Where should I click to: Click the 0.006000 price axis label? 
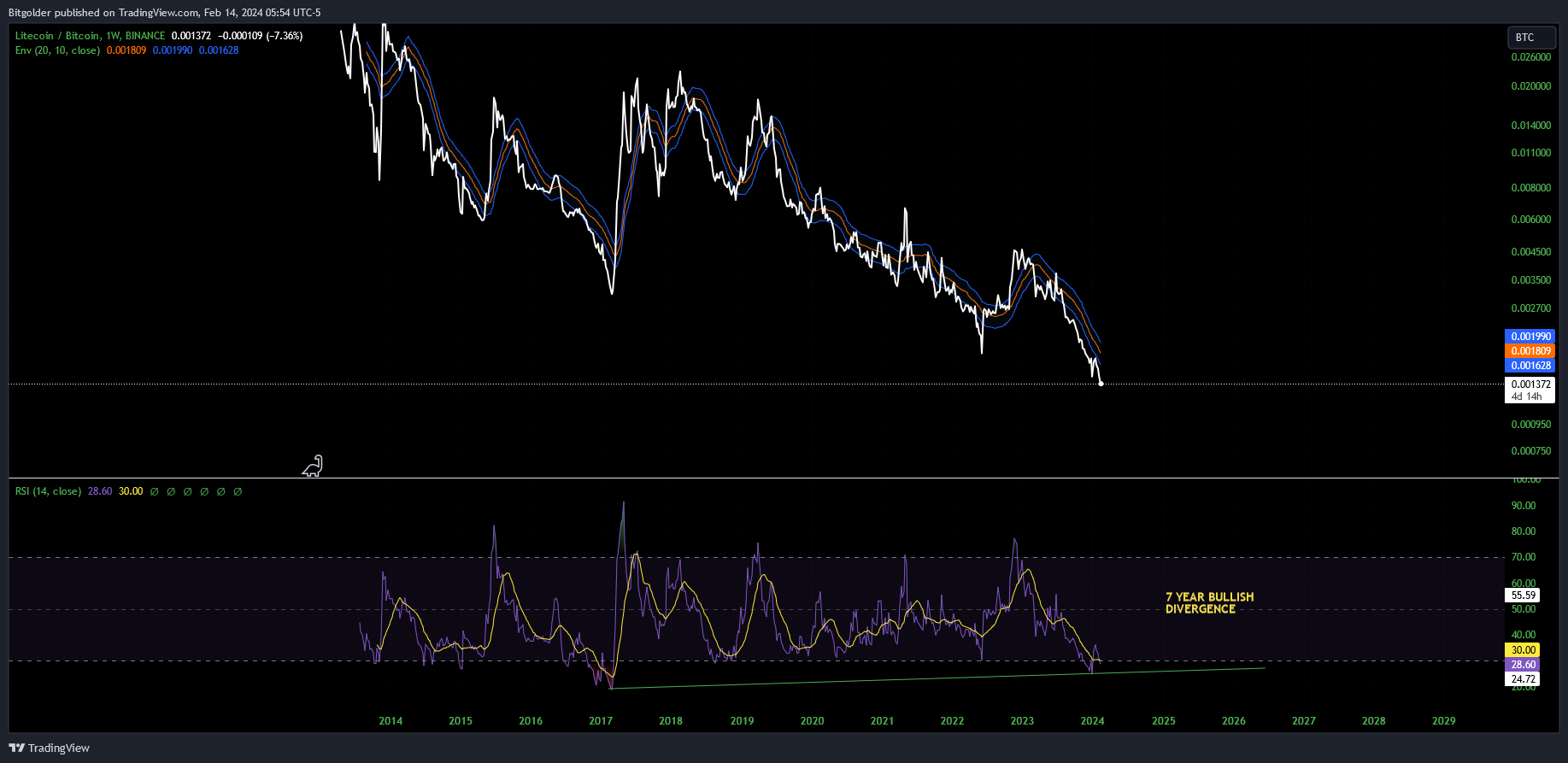click(1530, 220)
